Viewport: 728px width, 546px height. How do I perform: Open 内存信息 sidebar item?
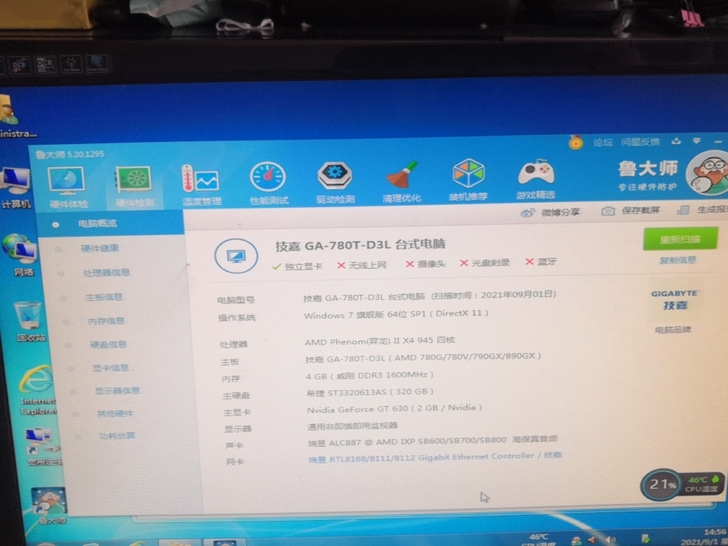(x=106, y=321)
